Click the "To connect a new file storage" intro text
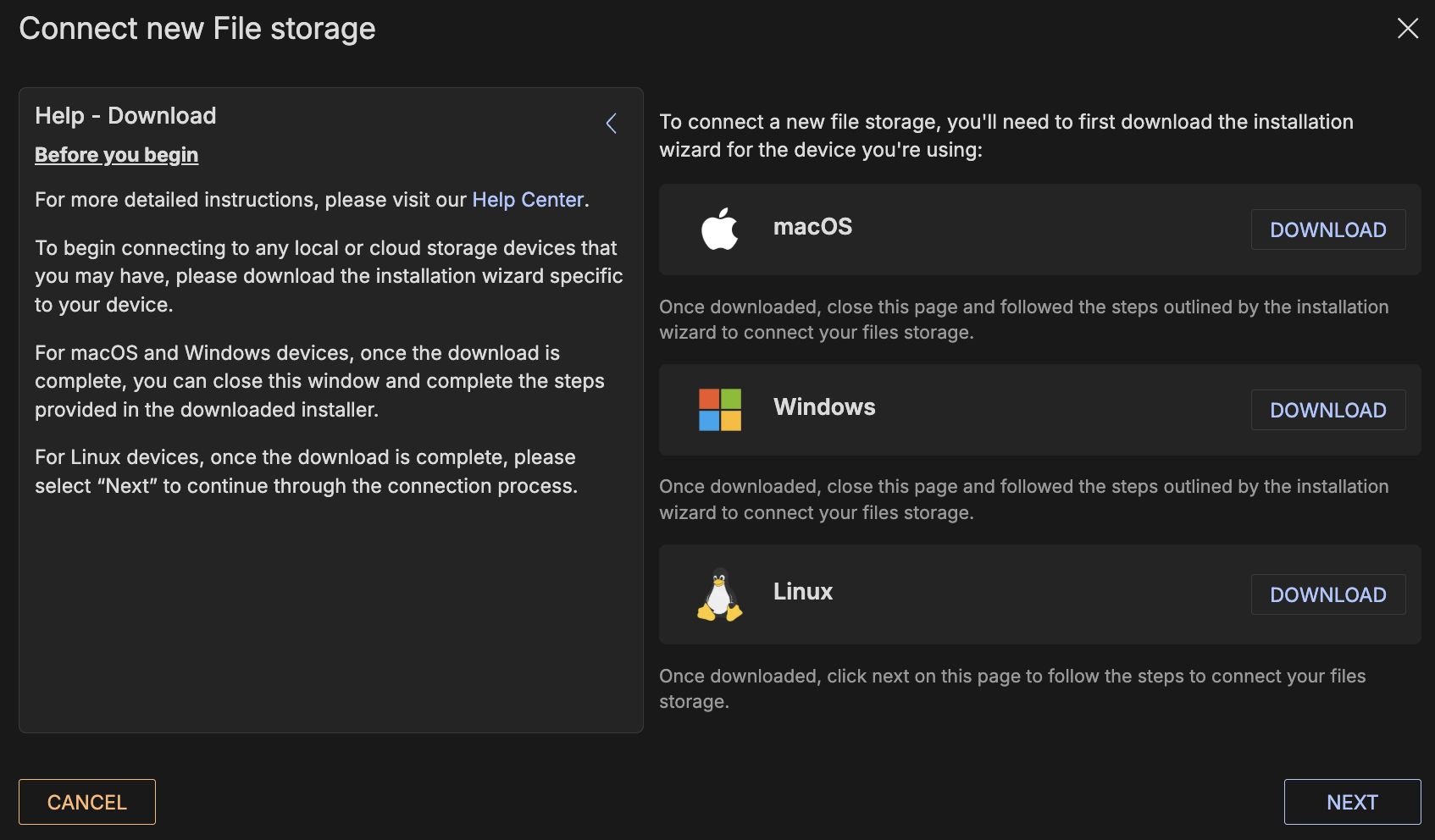This screenshot has height=840, width=1435. [1006, 135]
